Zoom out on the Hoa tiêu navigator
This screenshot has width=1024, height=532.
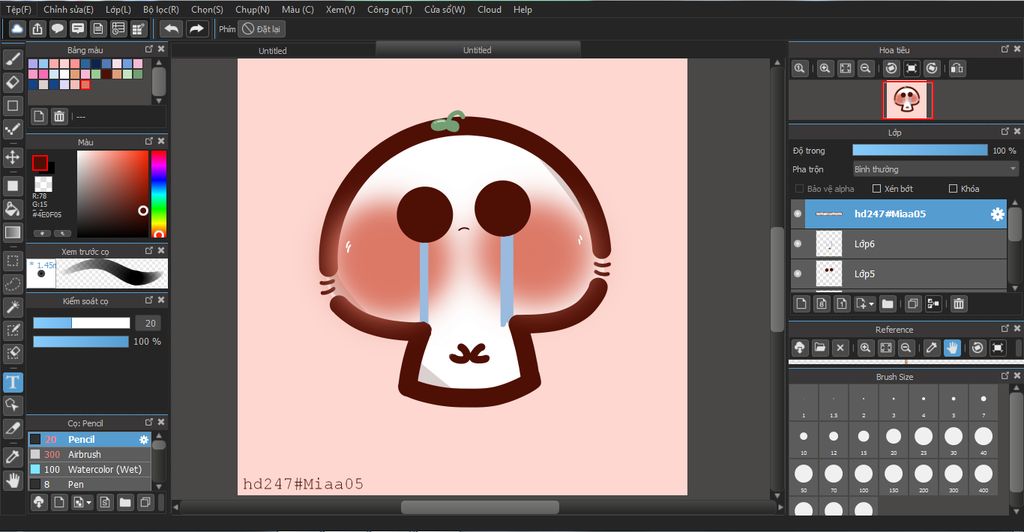(x=865, y=69)
